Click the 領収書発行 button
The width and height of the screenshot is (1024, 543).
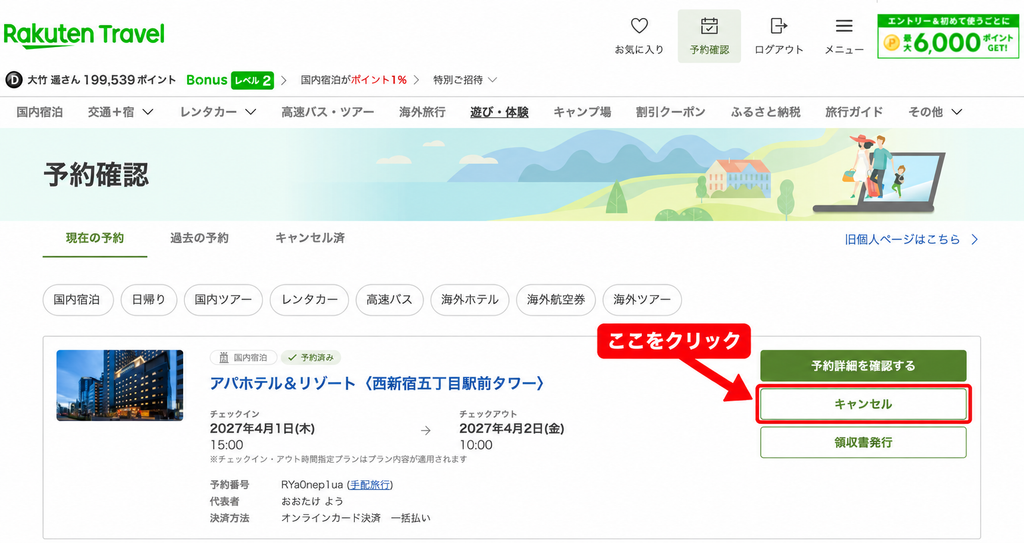(x=863, y=442)
